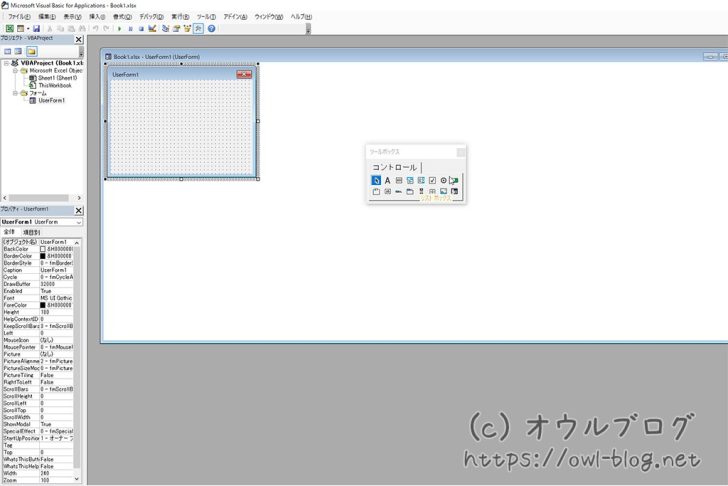This screenshot has height=486, width=728.
Task: Click the BackColor property color swatch
Action: click(x=43, y=249)
